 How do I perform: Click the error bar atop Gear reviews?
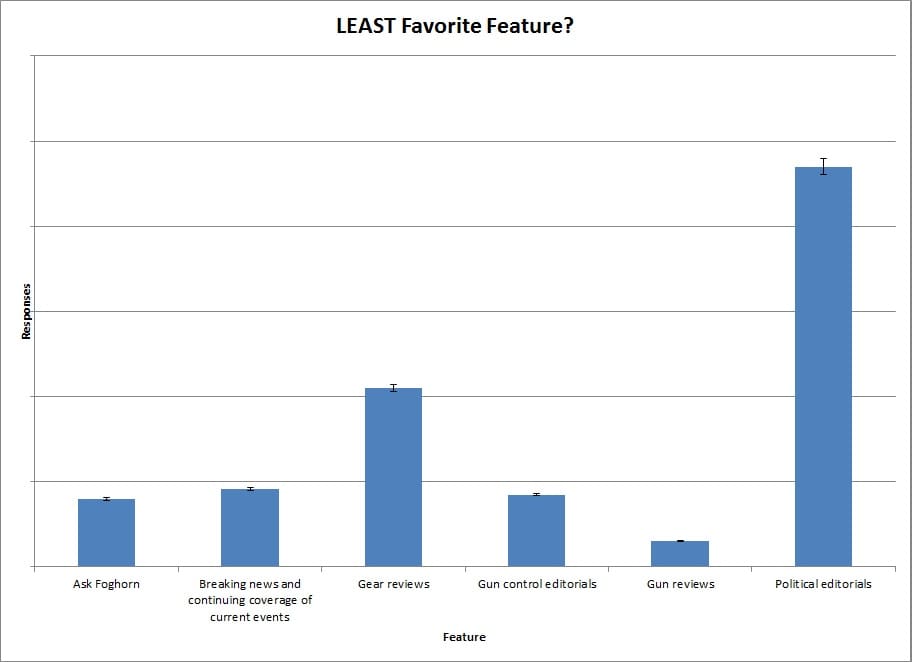(x=393, y=388)
